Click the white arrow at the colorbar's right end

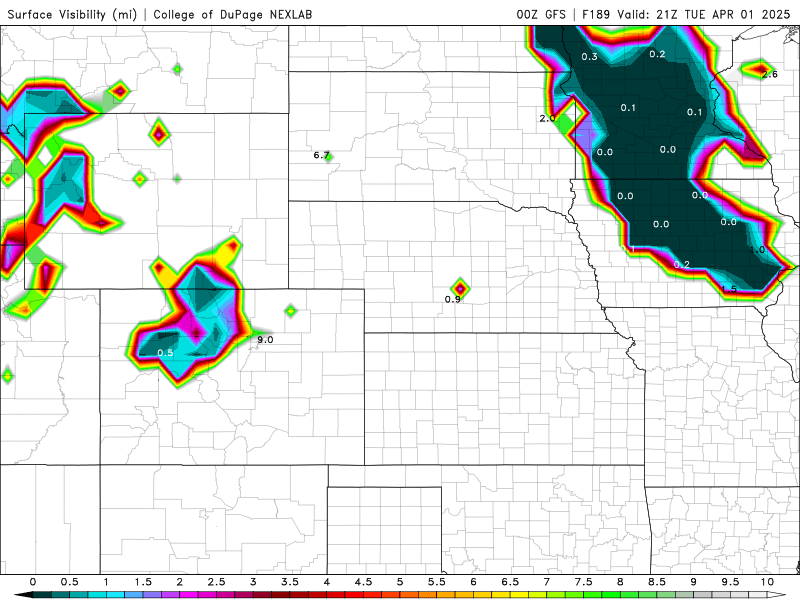coord(777,595)
